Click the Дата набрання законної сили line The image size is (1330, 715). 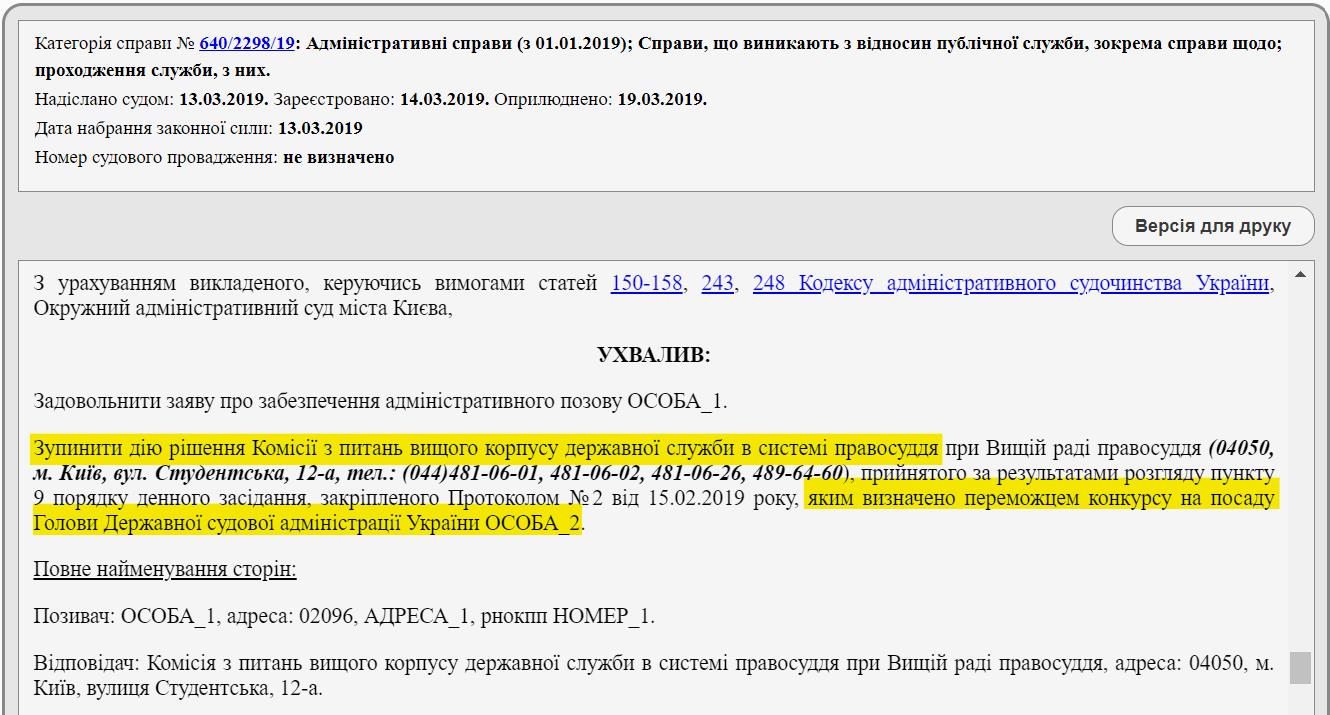(x=198, y=128)
